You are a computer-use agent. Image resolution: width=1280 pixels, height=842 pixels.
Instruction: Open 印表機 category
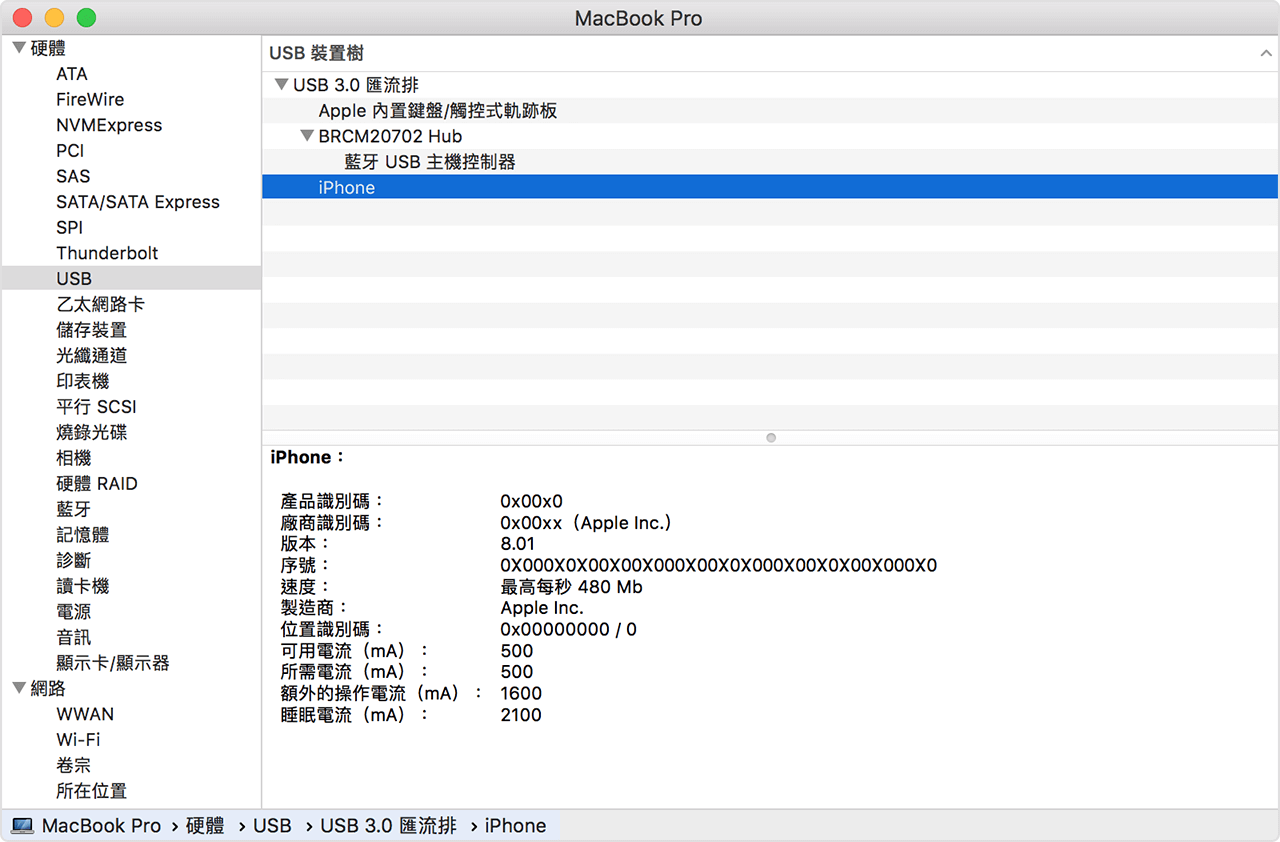pyautogui.click(x=82, y=381)
